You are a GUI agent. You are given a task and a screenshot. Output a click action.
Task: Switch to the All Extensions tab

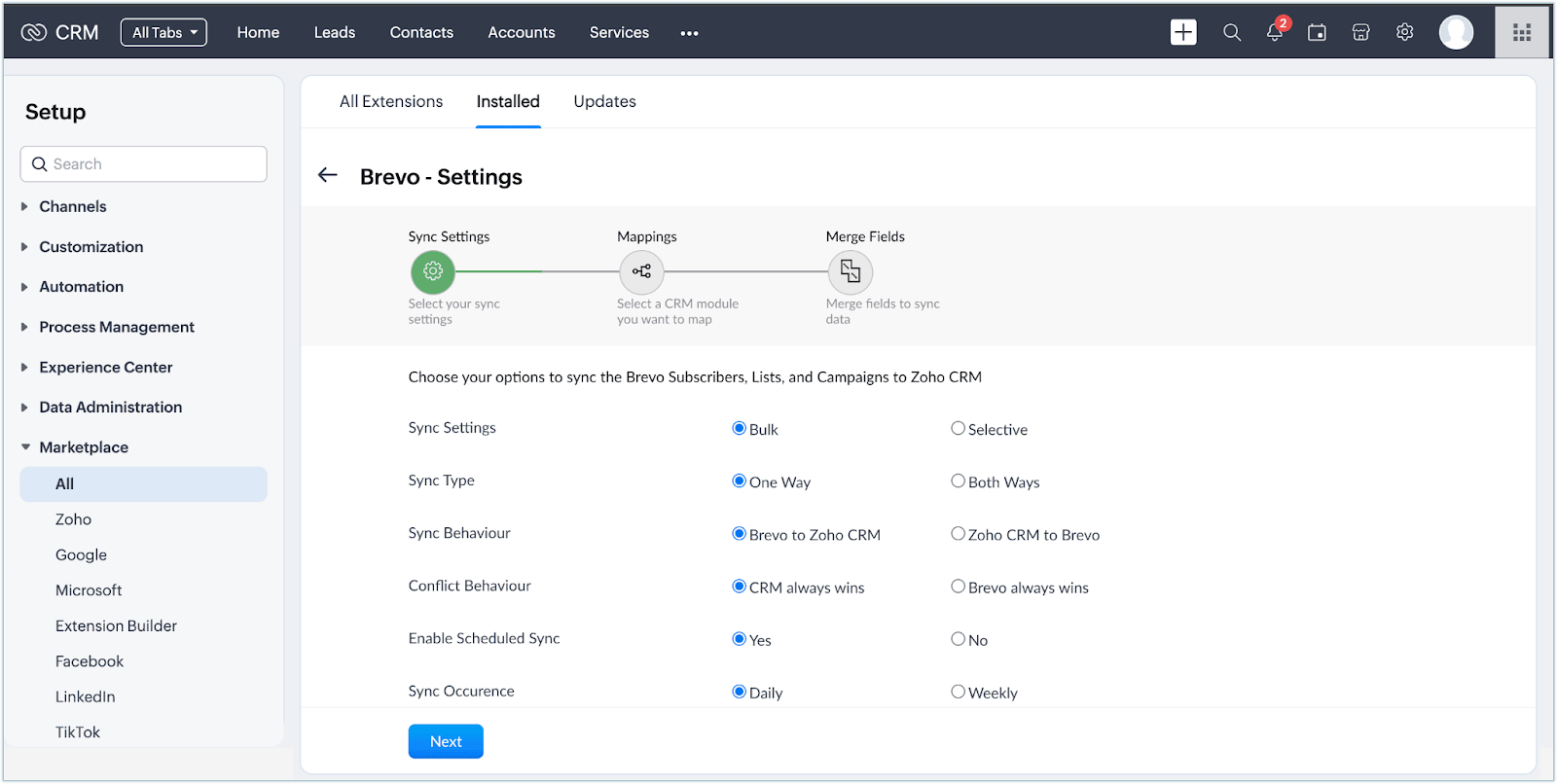(391, 101)
